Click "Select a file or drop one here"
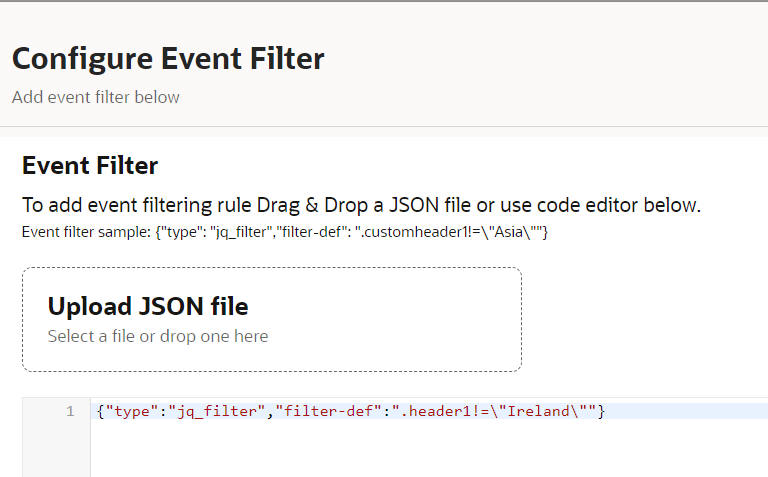This screenshot has height=477, width=768. 158,336
